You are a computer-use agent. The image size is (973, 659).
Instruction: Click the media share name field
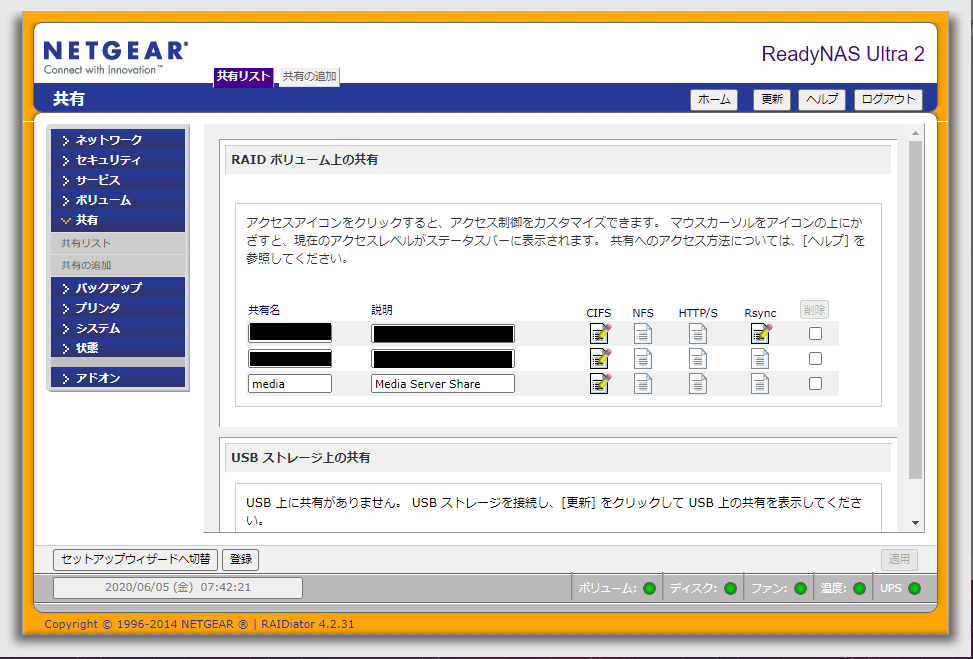click(290, 383)
